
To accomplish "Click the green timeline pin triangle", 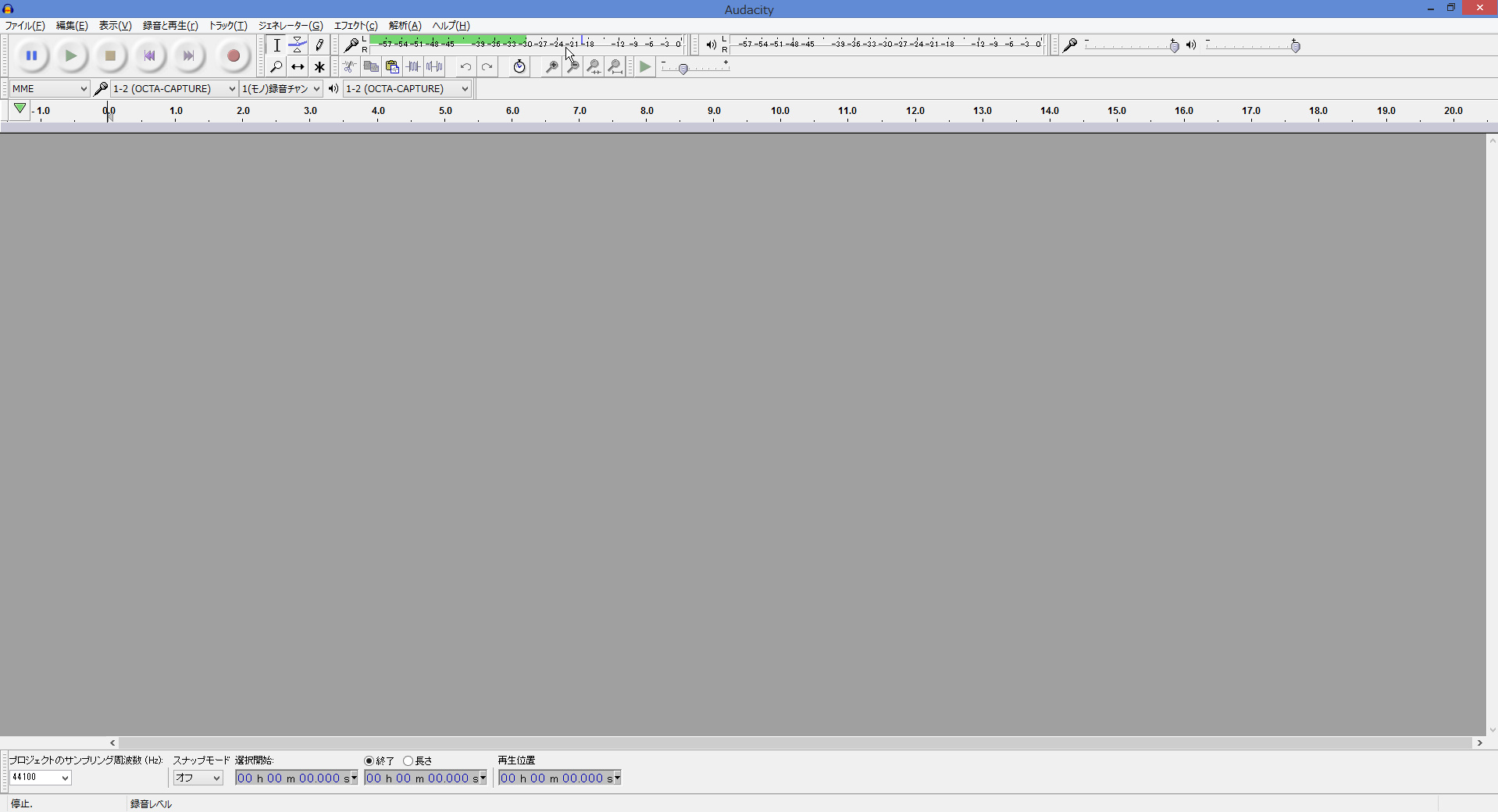I will click(x=20, y=109).
